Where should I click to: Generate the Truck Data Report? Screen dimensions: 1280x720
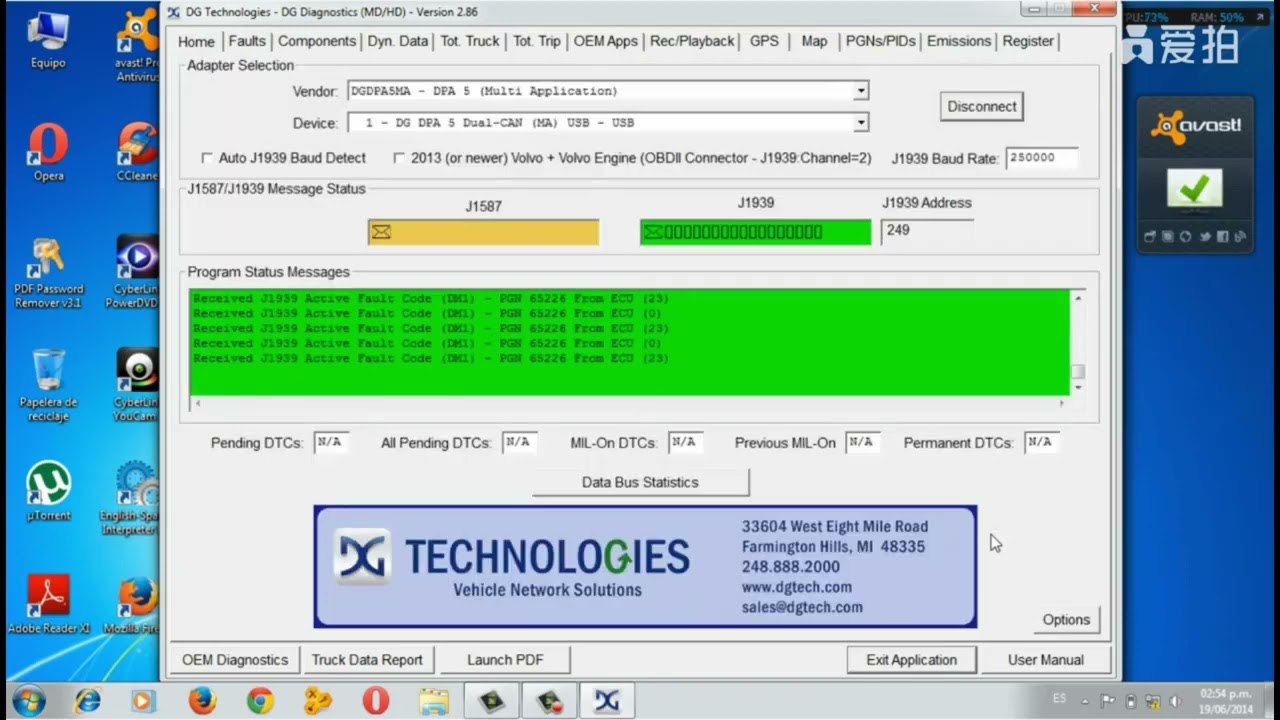tap(367, 660)
